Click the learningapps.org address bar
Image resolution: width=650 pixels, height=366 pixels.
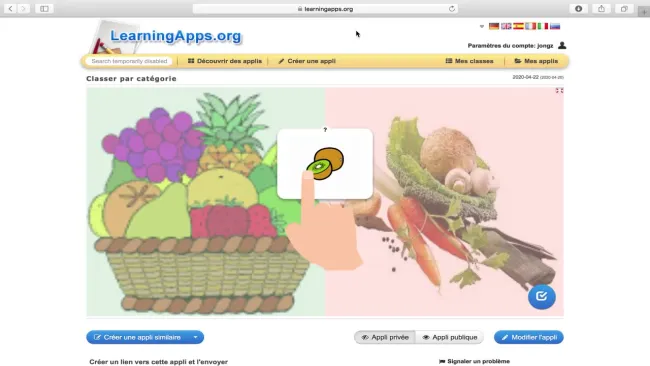[x=325, y=9]
